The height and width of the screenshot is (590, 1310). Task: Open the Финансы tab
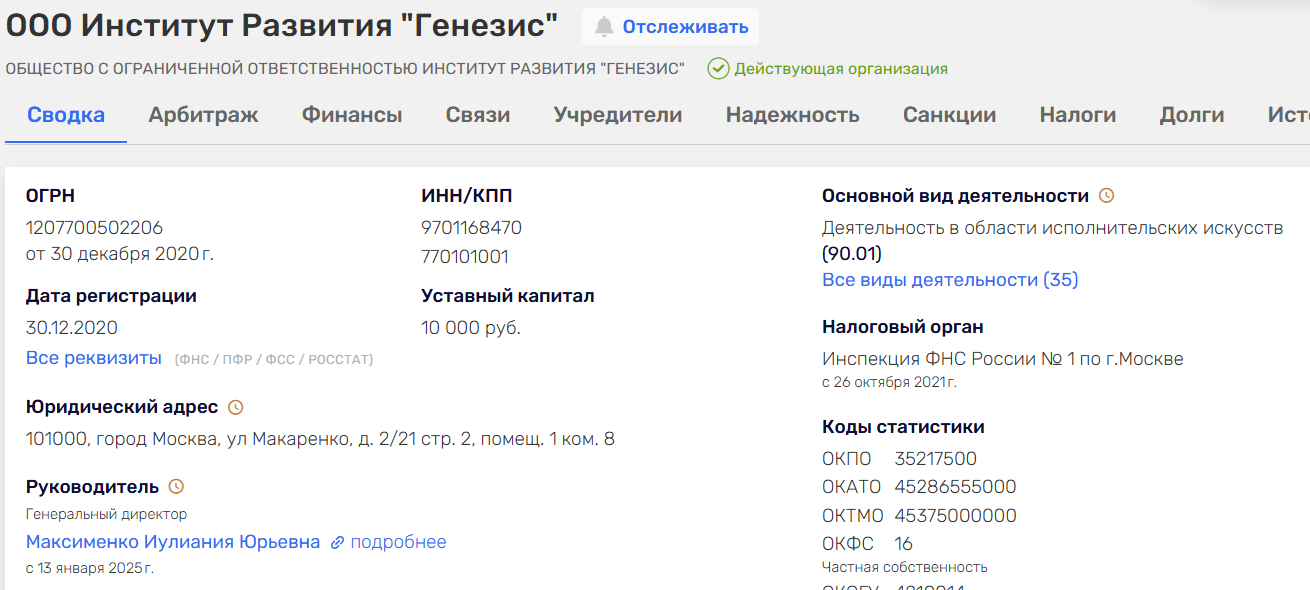(x=349, y=114)
